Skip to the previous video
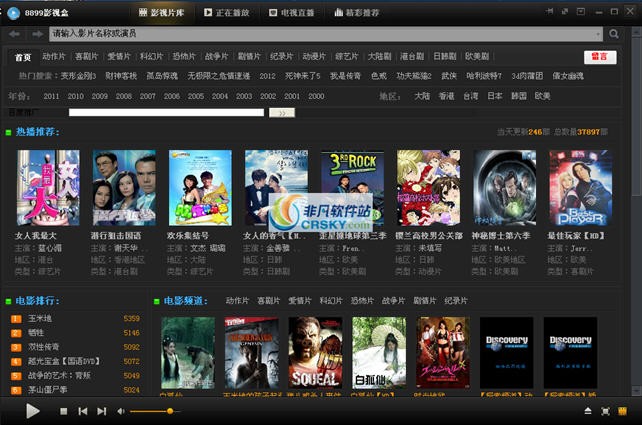Screen dimensions: 642x425 pyautogui.click(x=83, y=411)
